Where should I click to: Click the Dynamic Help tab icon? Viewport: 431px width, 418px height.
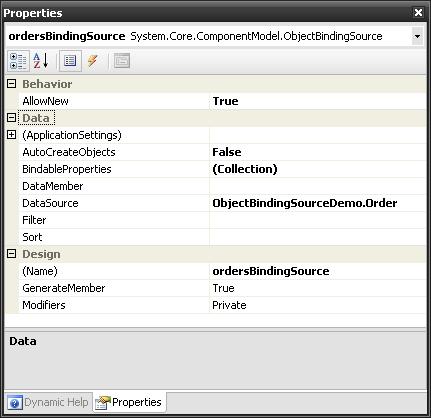coord(14,403)
